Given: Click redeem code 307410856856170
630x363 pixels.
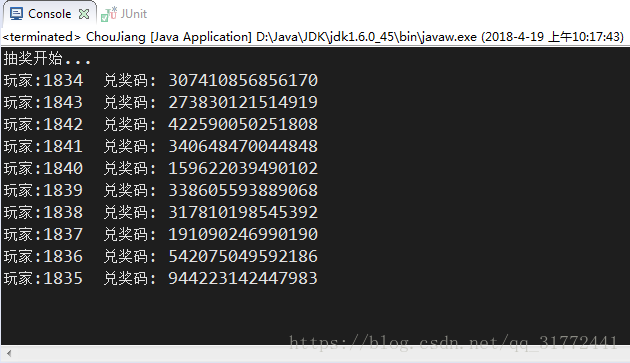Looking at the screenshot, I should point(243,80).
